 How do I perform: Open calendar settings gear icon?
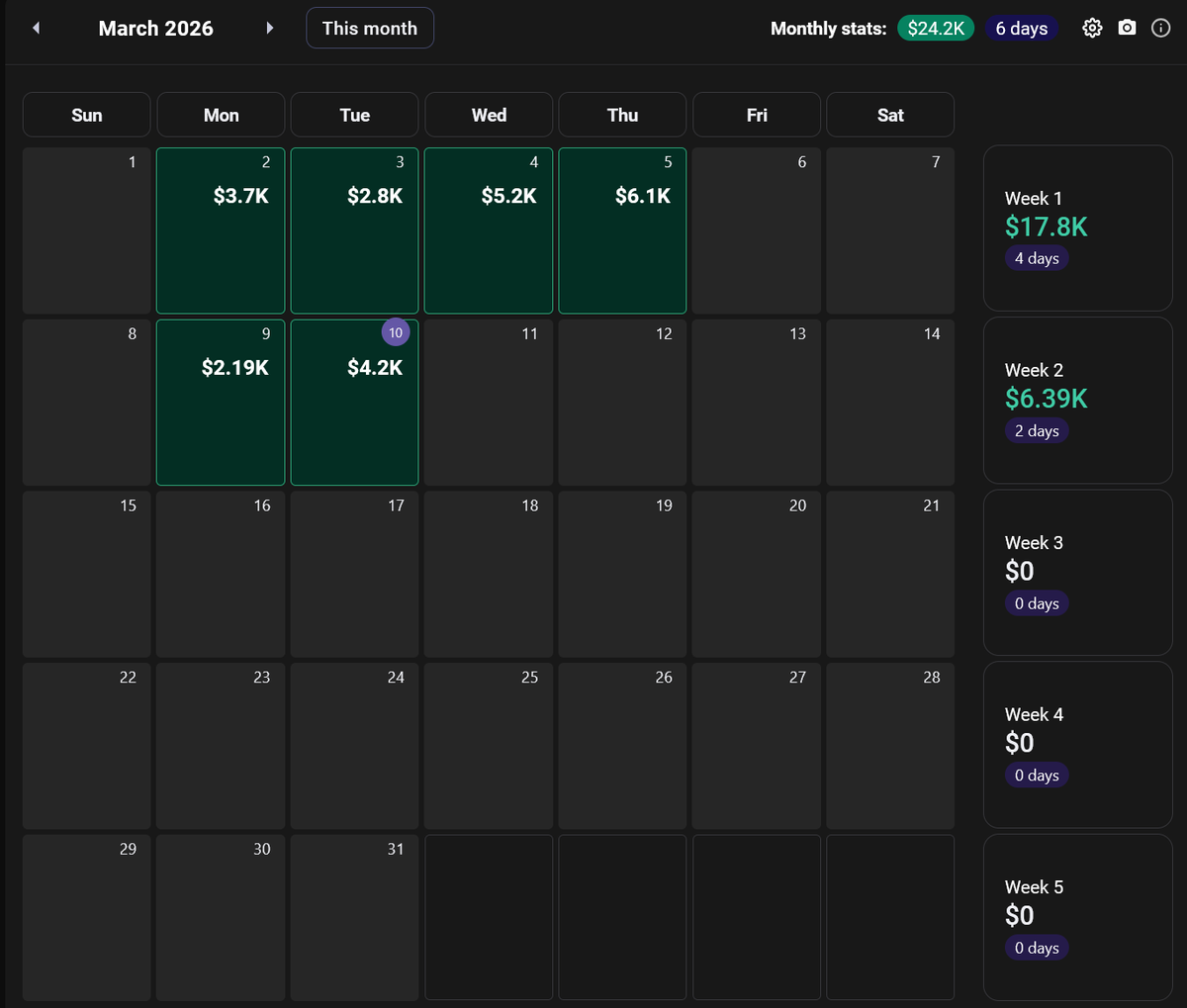point(1092,28)
